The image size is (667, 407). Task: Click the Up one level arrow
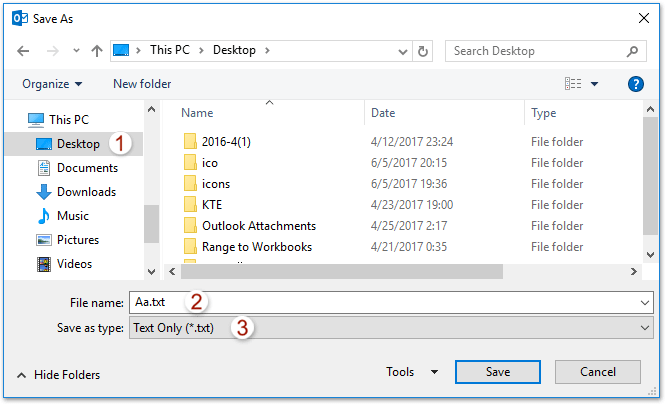click(97, 51)
